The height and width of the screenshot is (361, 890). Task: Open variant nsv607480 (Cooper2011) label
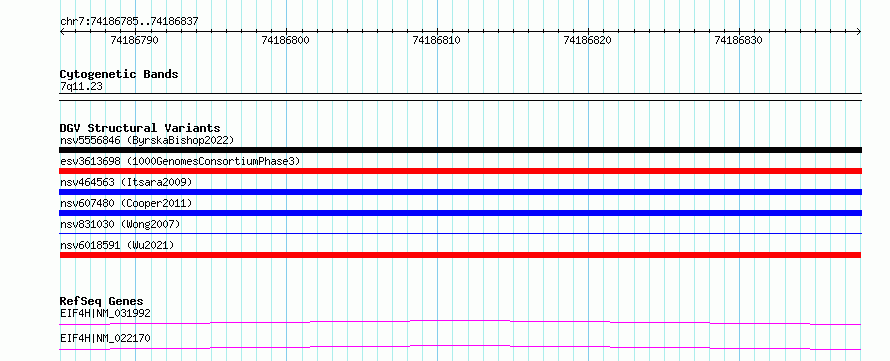click(x=126, y=203)
